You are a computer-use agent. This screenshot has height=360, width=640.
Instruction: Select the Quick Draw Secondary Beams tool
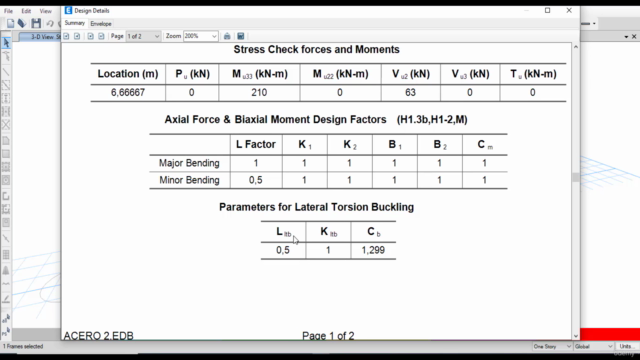click(x=6, y=111)
